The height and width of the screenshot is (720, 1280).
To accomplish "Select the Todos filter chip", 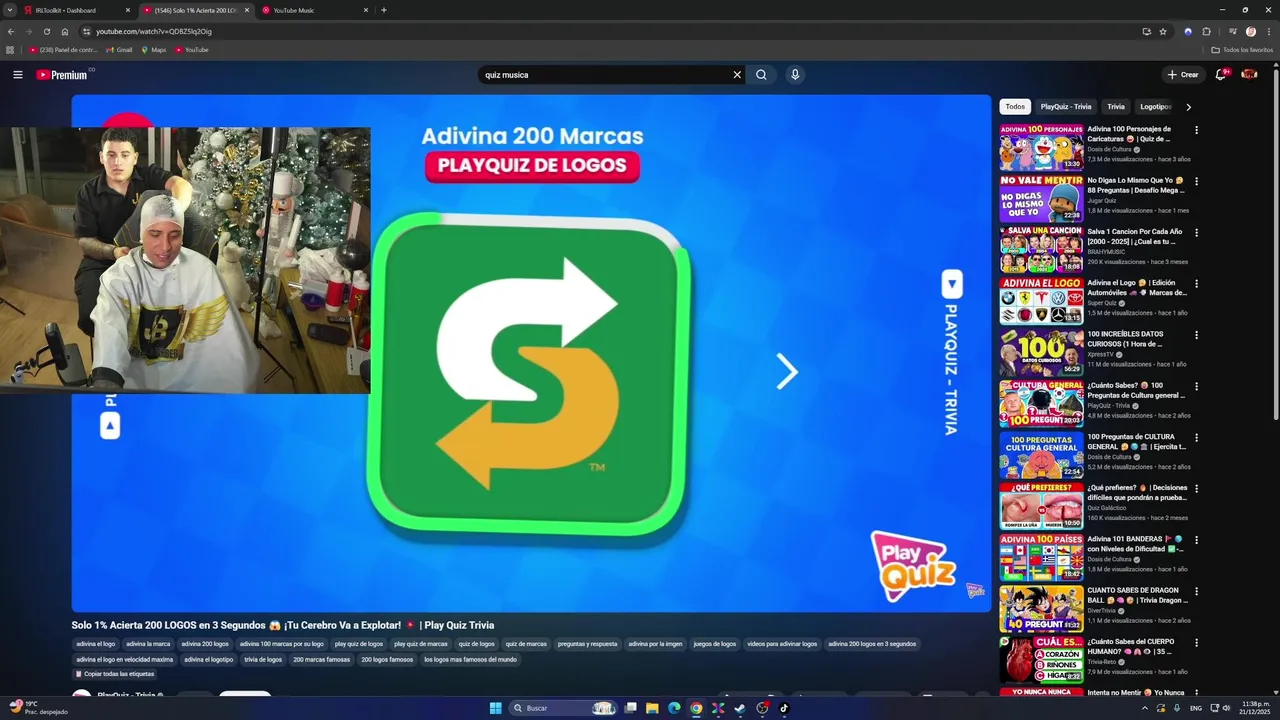I will [x=1015, y=107].
